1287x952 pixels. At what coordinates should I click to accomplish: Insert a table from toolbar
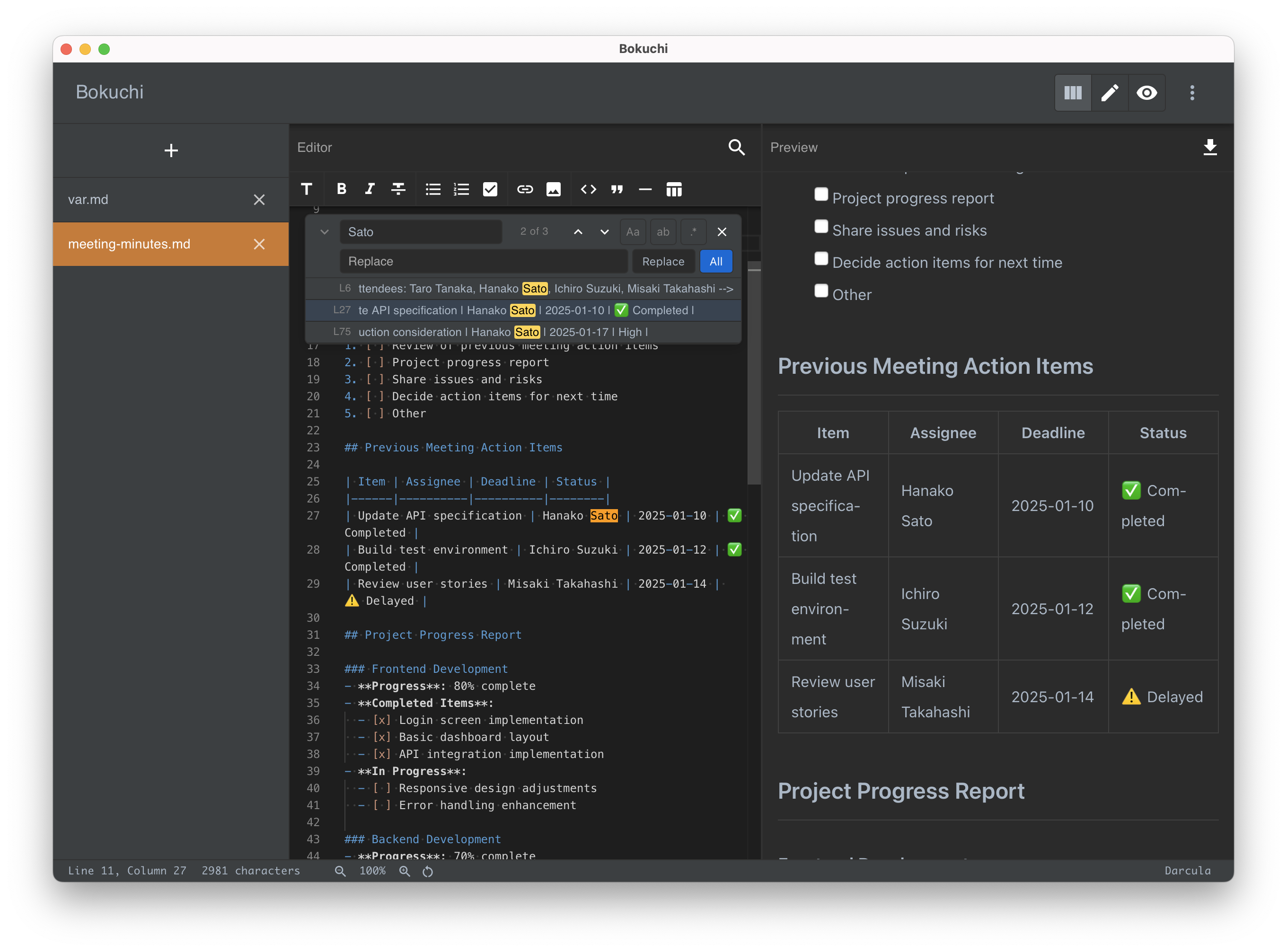(674, 189)
